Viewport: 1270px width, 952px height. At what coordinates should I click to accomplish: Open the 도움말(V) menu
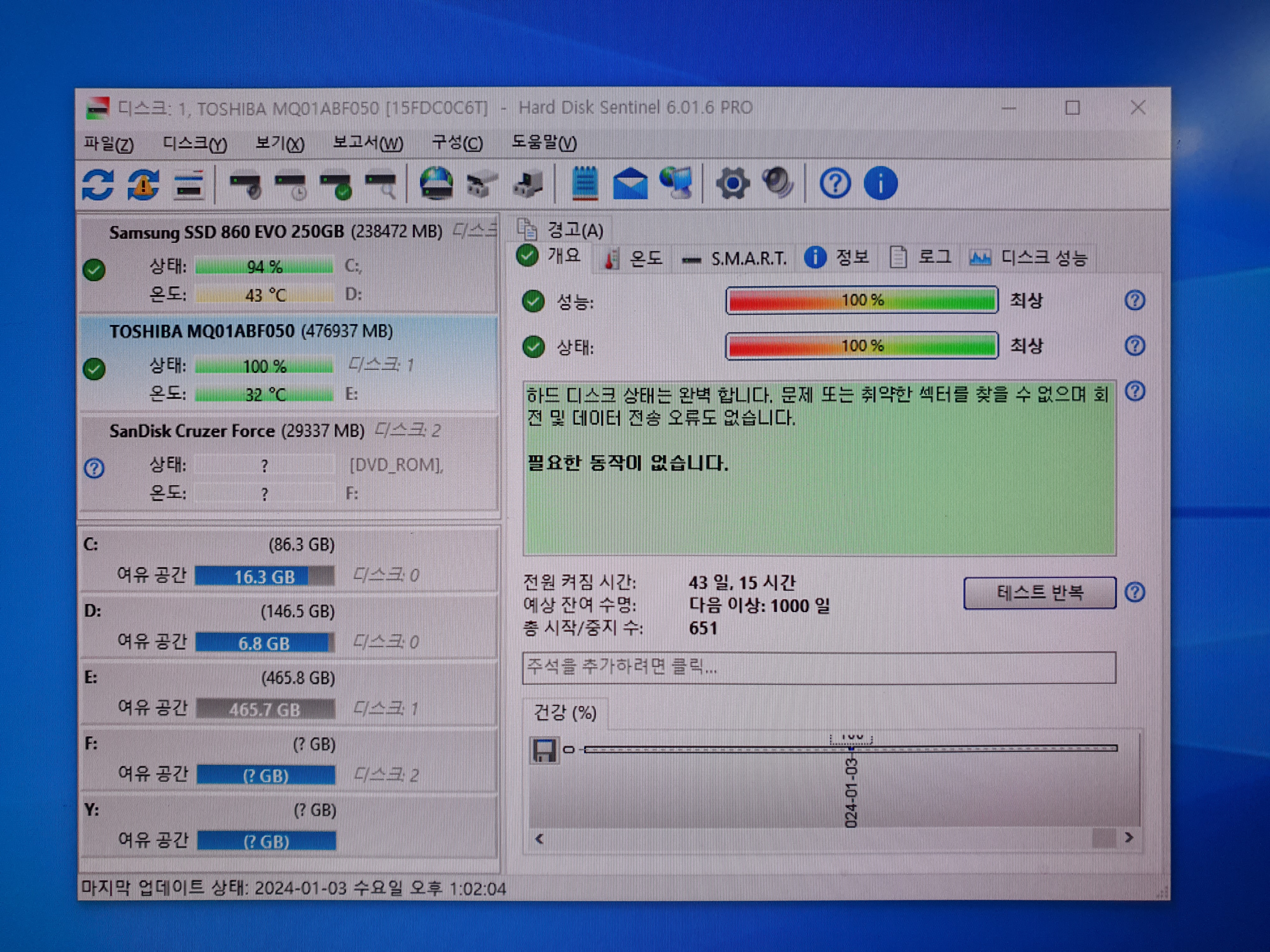[x=544, y=143]
